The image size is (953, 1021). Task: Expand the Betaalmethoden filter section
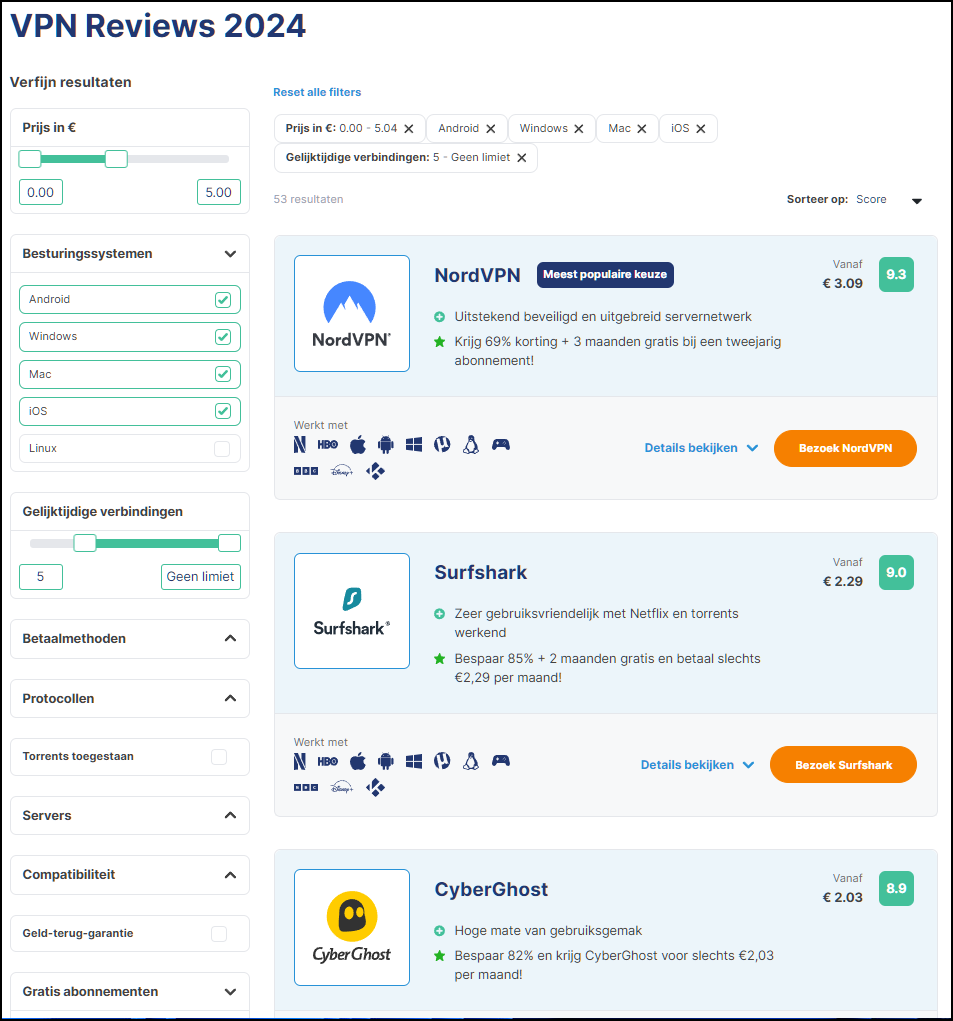tap(230, 638)
